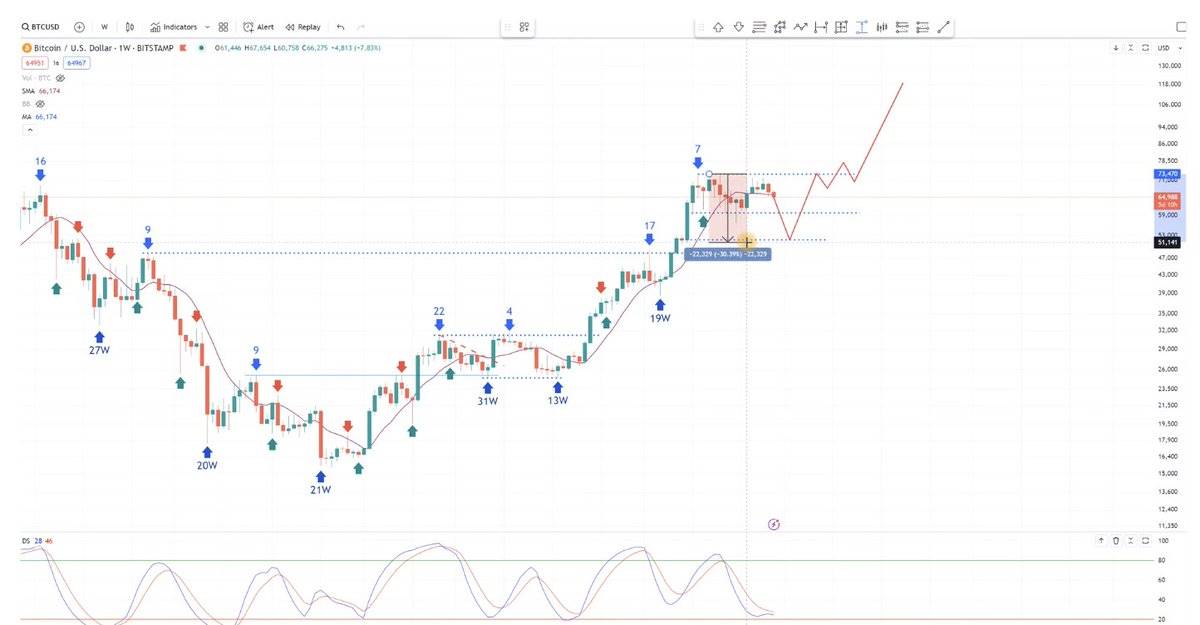
Task: Open the weekly timeframe selector
Action: point(104,27)
